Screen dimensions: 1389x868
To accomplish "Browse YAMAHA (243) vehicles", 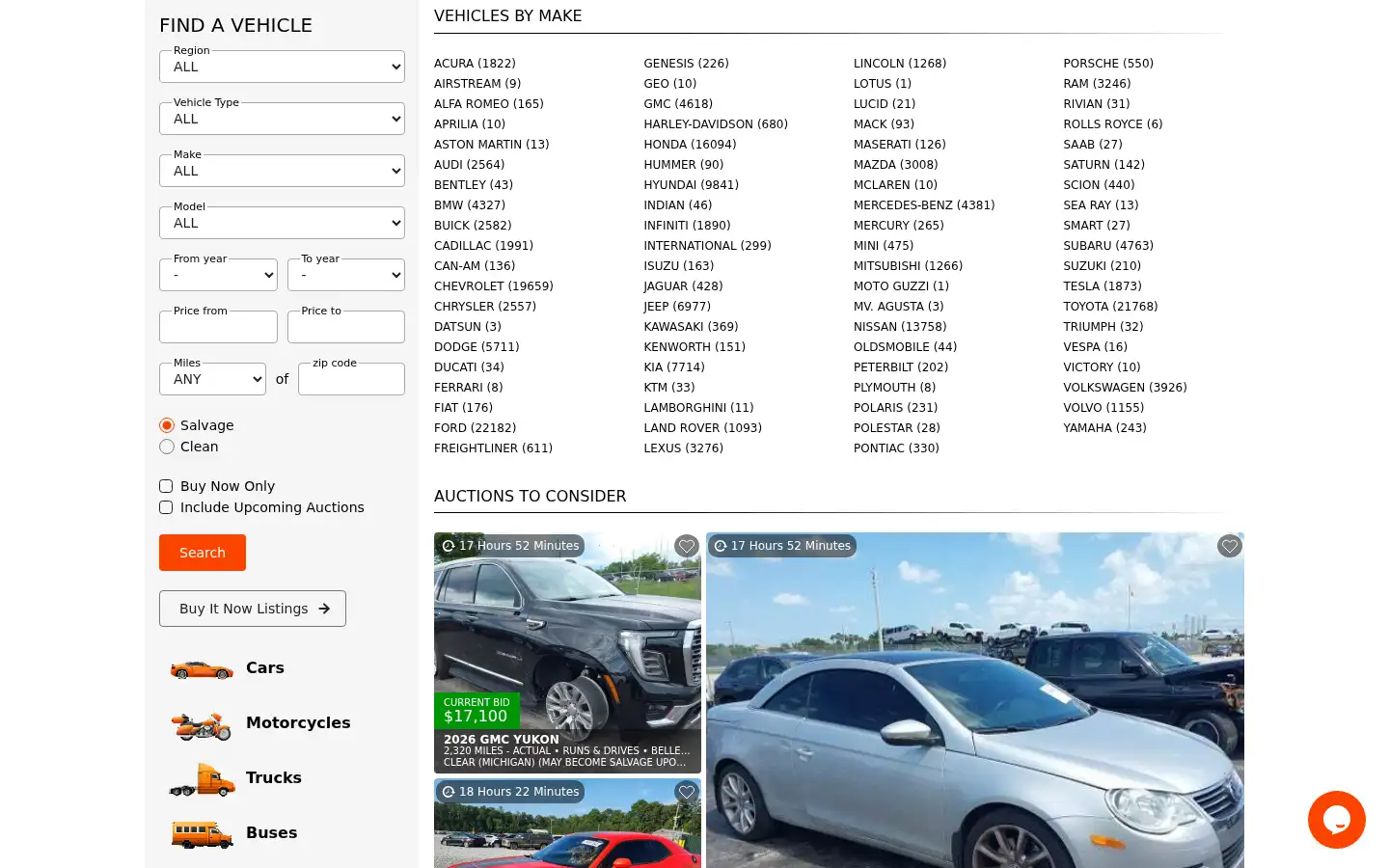I will click(1104, 428).
